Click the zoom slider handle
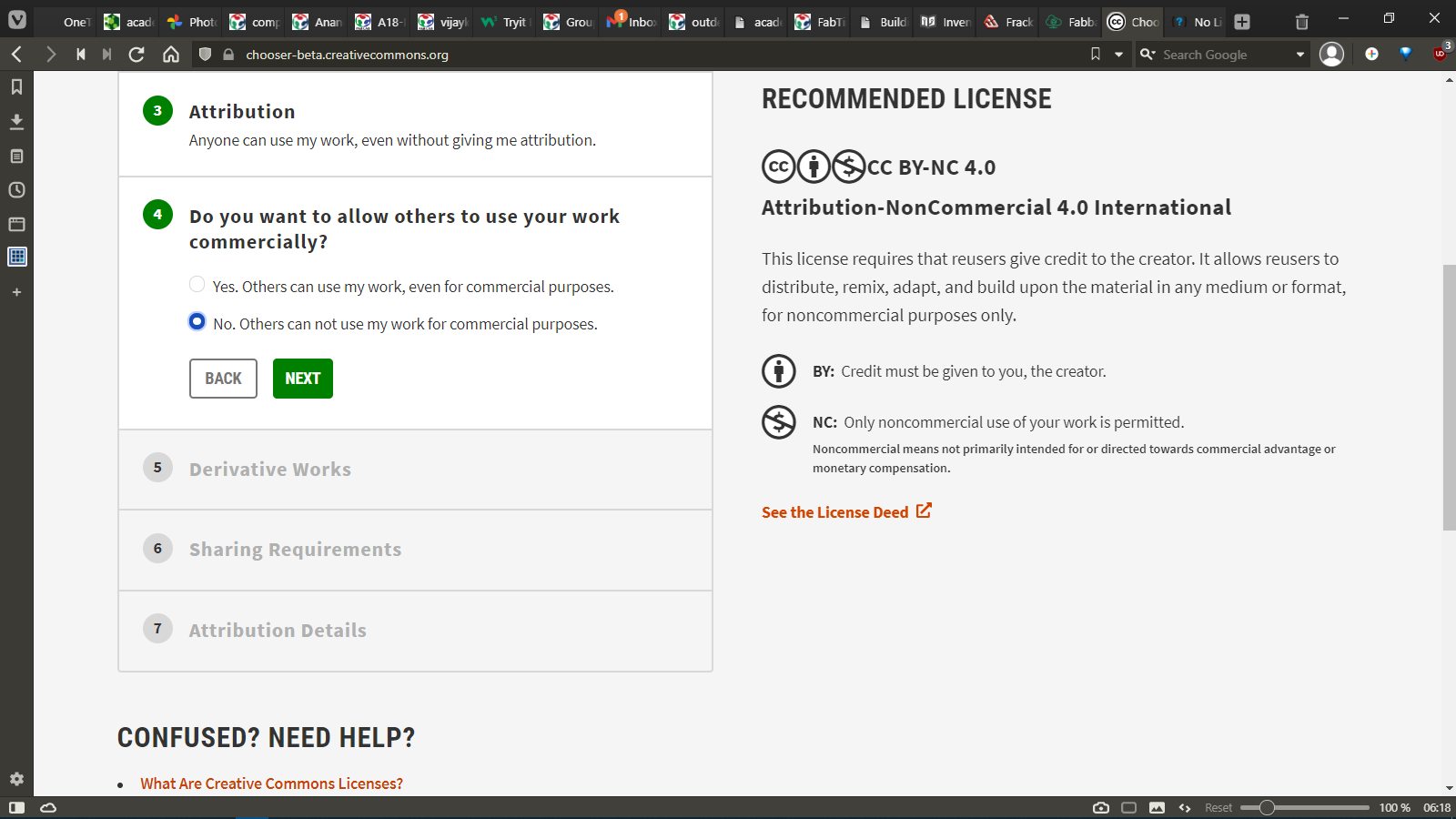The width and height of the screenshot is (1456, 819). 1266,808
